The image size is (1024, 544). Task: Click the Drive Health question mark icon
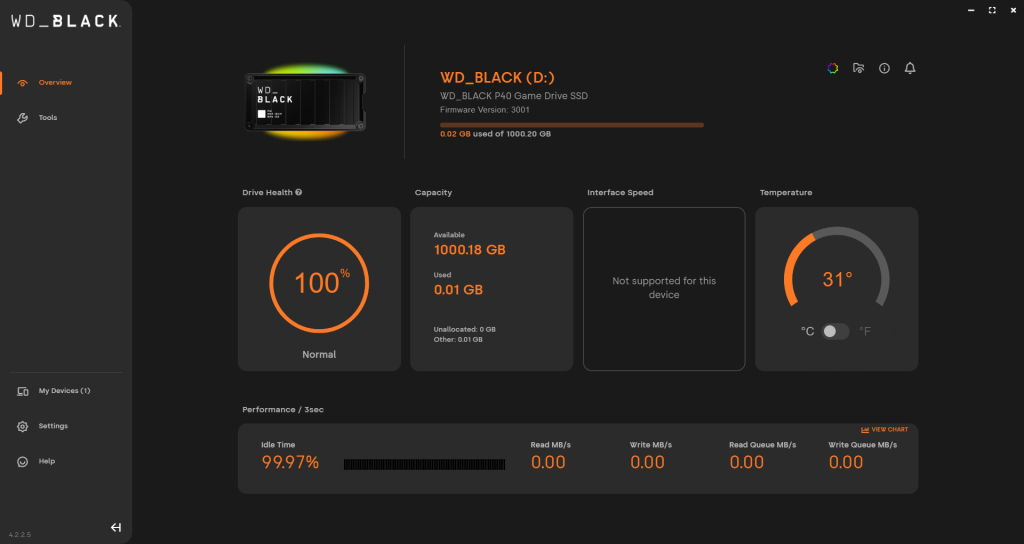[x=298, y=192]
